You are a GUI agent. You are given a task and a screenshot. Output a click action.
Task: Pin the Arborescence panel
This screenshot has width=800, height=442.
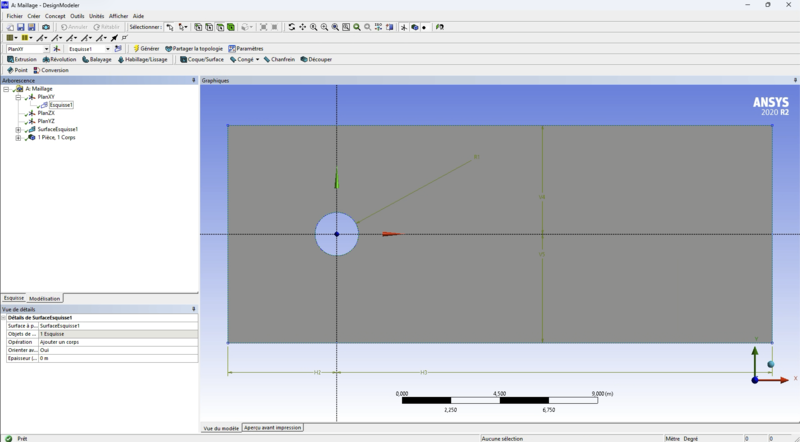pos(193,81)
